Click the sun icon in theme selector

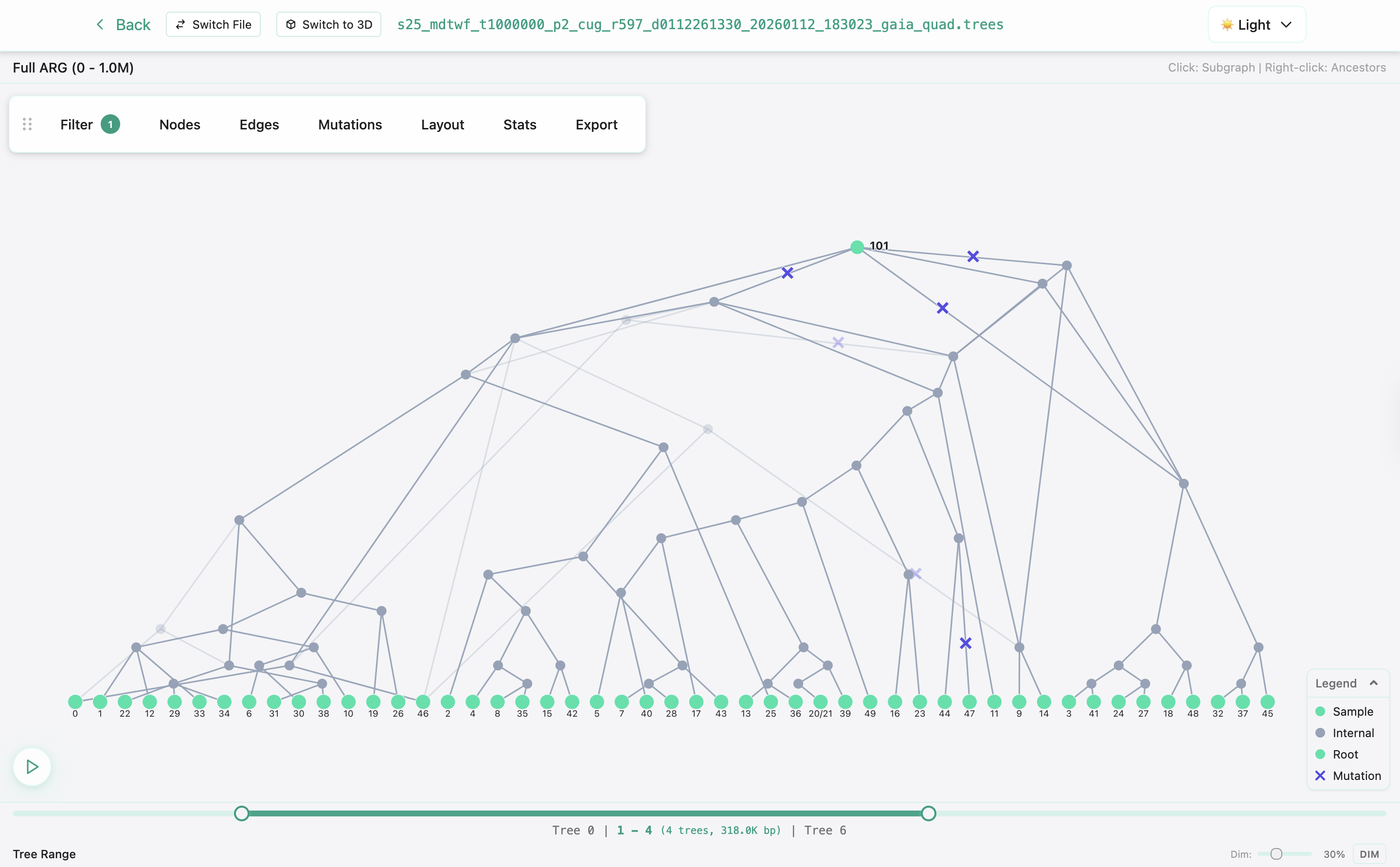point(1227,25)
